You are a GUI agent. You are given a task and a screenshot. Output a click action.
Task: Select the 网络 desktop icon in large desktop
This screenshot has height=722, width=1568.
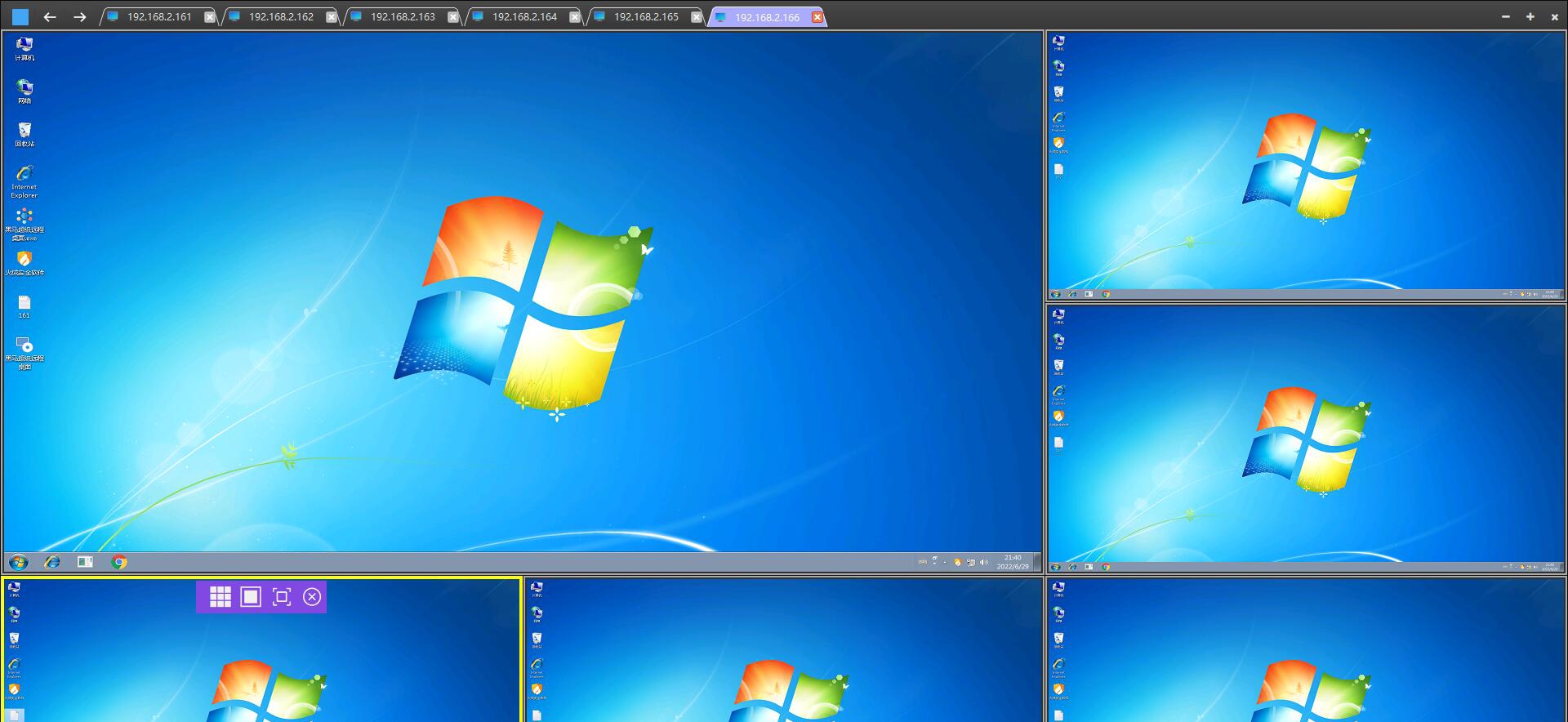24,91
